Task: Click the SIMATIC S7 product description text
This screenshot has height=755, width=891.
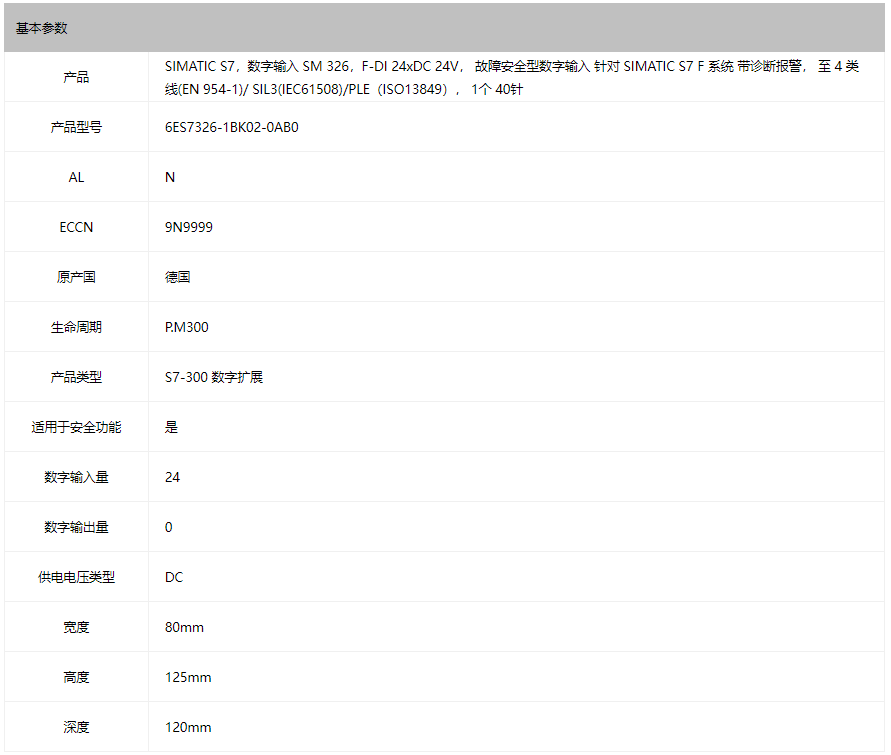Action: click(511, 77)
